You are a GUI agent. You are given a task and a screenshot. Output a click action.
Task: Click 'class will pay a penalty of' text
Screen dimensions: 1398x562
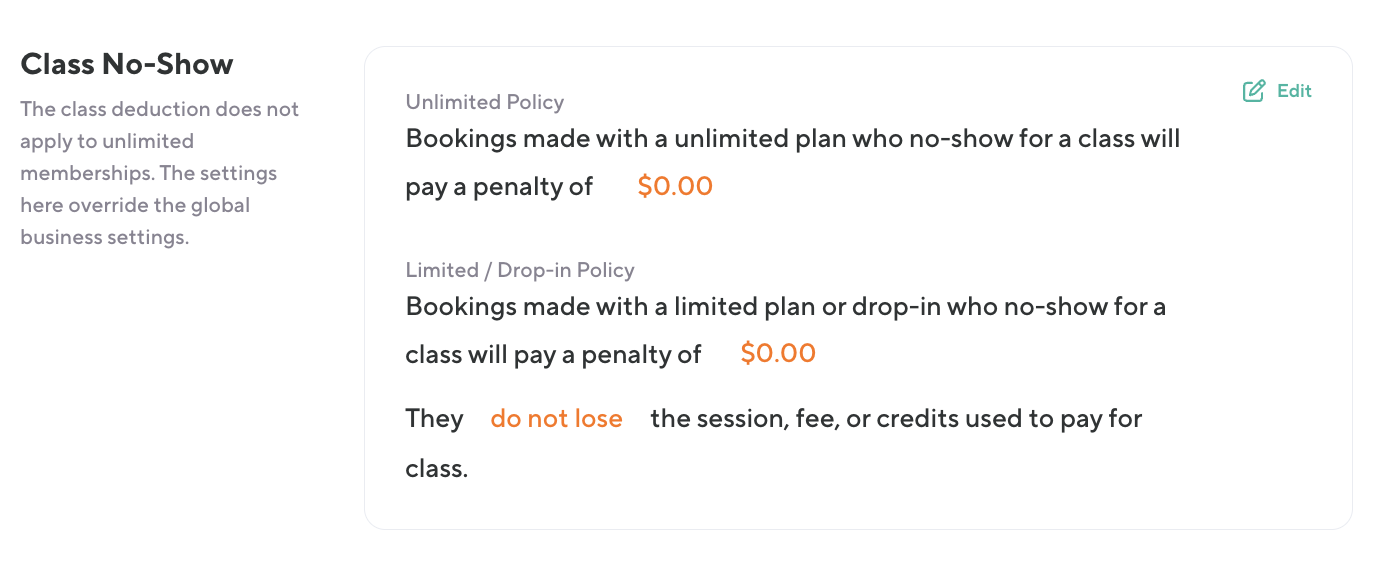[x=553, y=354]
